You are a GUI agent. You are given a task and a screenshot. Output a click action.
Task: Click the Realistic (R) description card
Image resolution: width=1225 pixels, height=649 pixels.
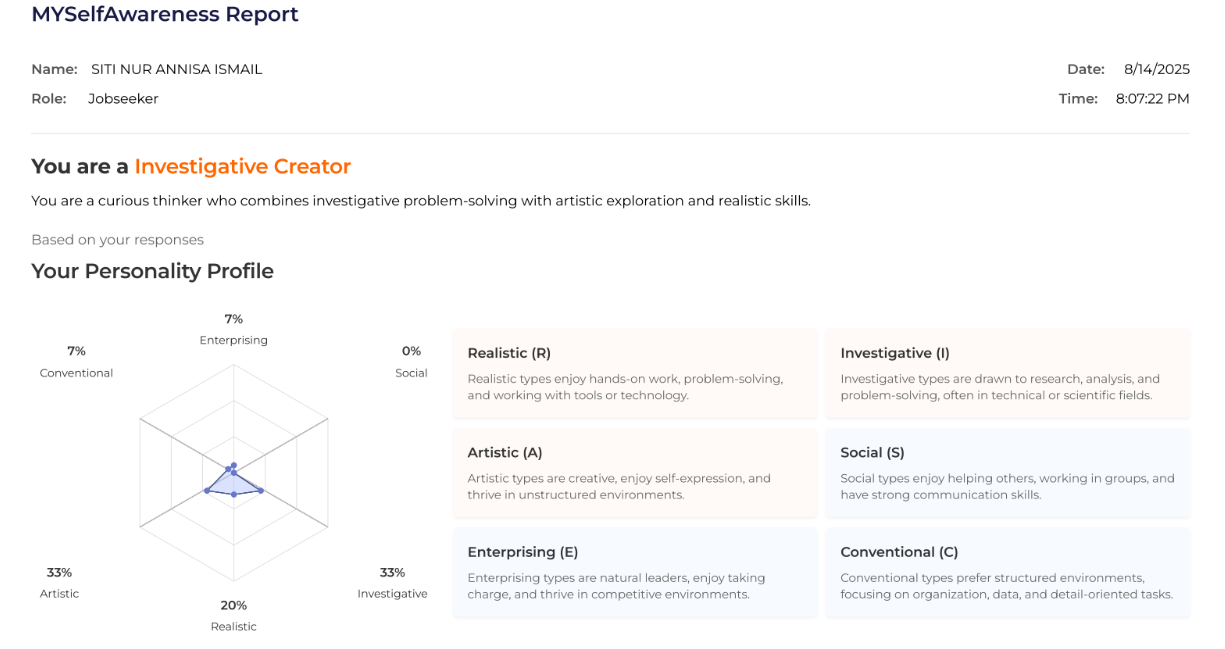[x=635, y=374]
